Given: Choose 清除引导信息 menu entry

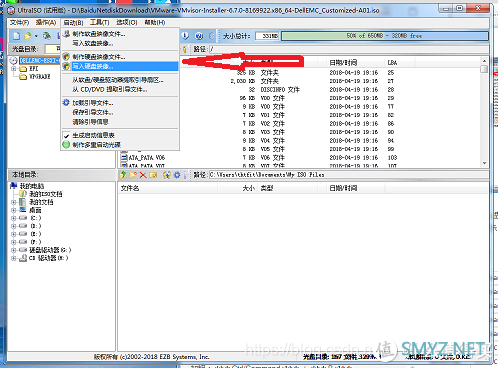Looking at the screenshot, I should [120, 122].
